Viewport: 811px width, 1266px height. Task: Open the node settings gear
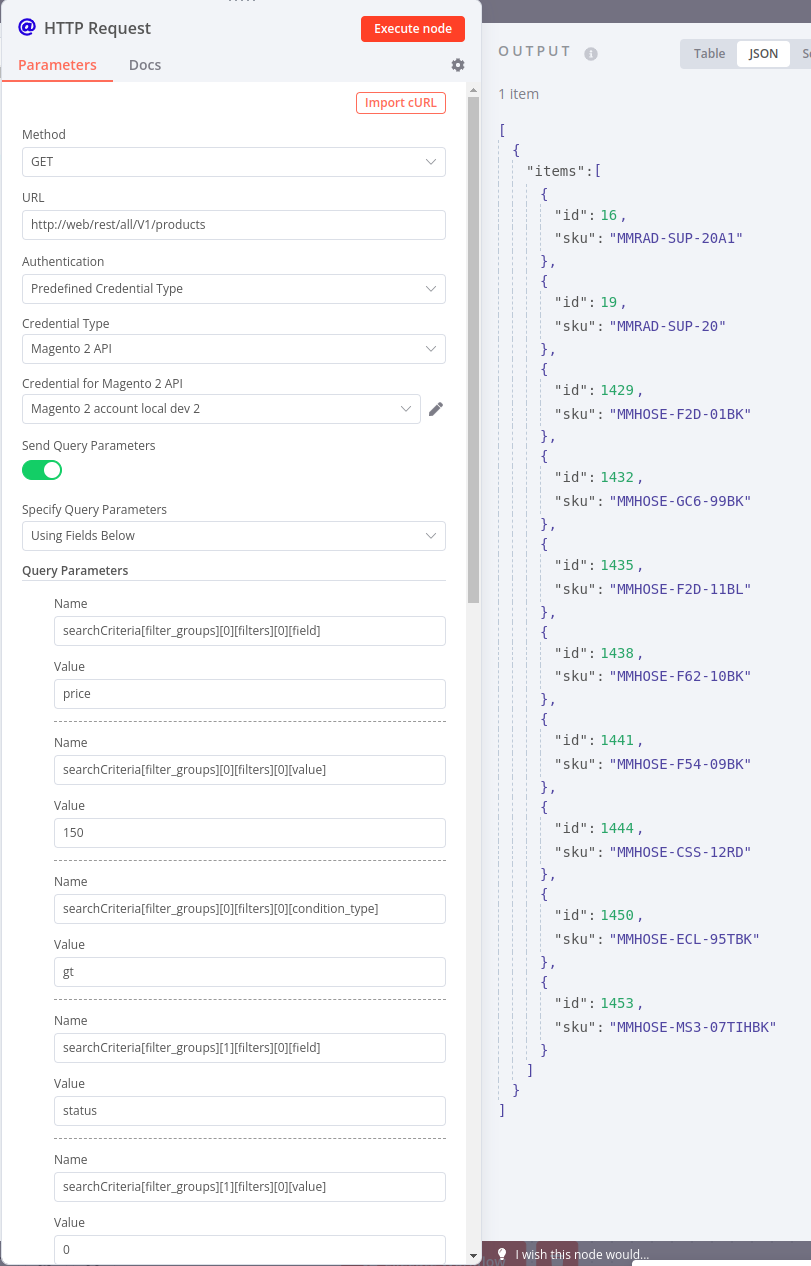coord(457,64)
